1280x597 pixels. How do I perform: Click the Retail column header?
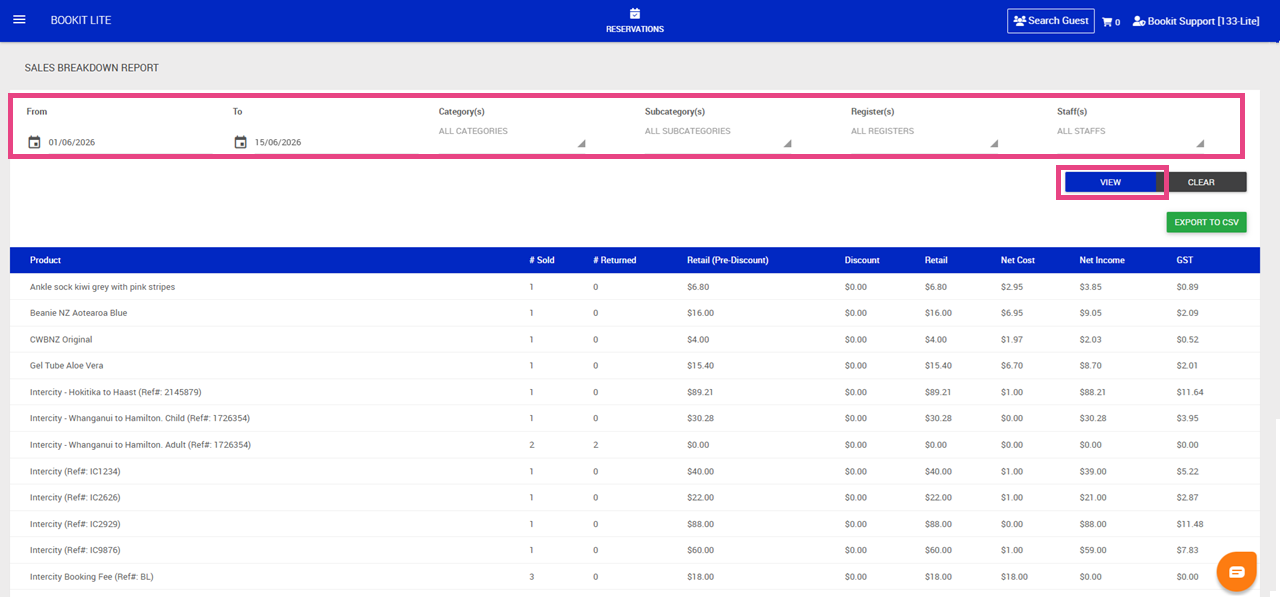(937, 260)
